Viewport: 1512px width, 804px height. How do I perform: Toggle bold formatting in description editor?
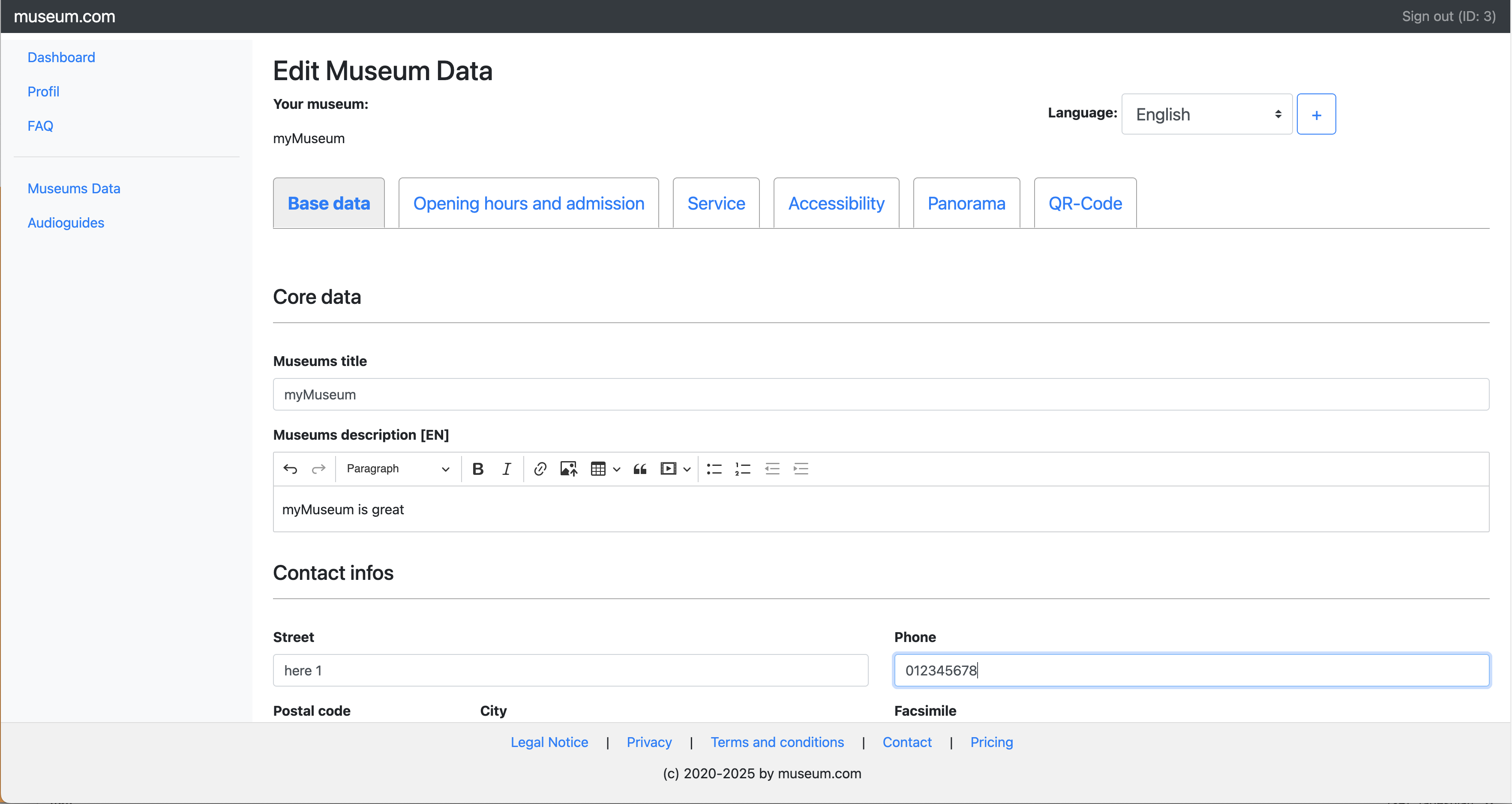(x=478, y=469)
